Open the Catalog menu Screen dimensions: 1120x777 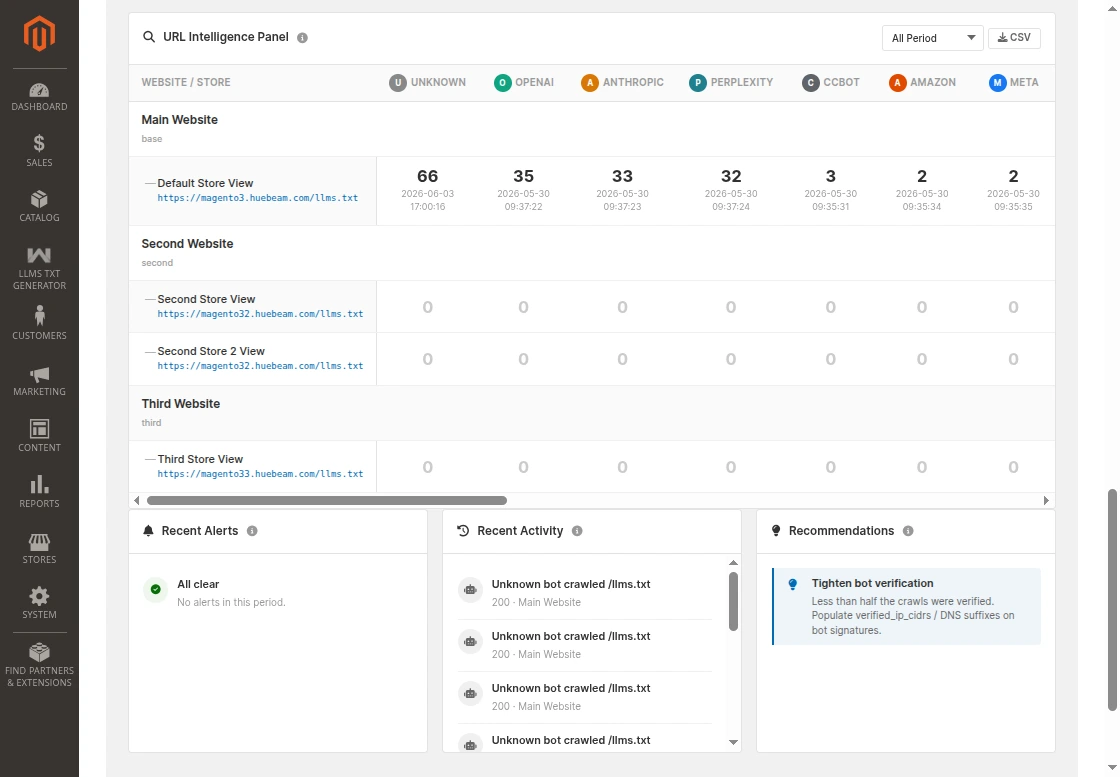pos(39,206)
